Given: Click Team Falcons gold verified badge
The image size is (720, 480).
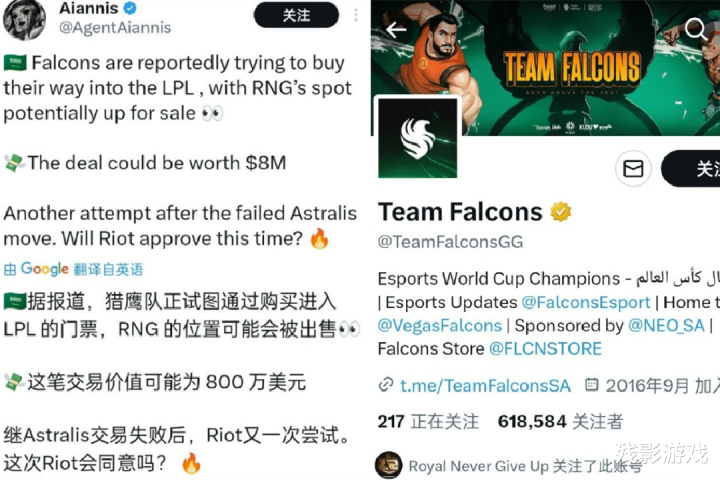Looking at the screenshot, I should click(x=561, y=212).
